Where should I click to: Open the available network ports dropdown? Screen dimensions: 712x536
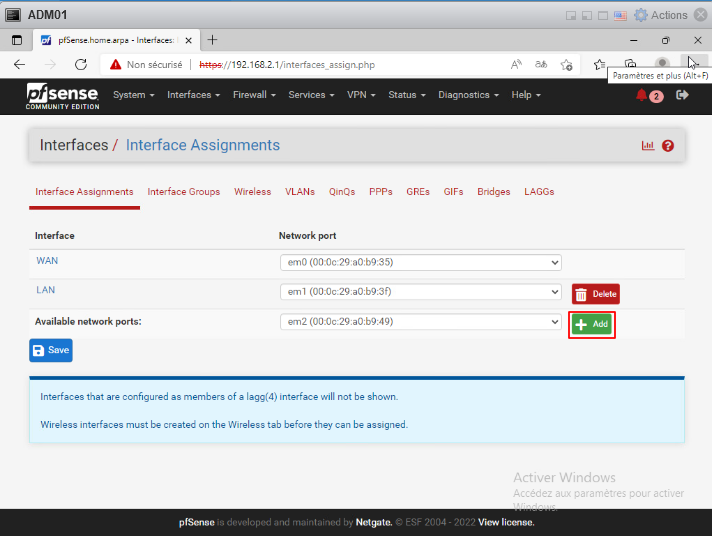tap(420, 322)
